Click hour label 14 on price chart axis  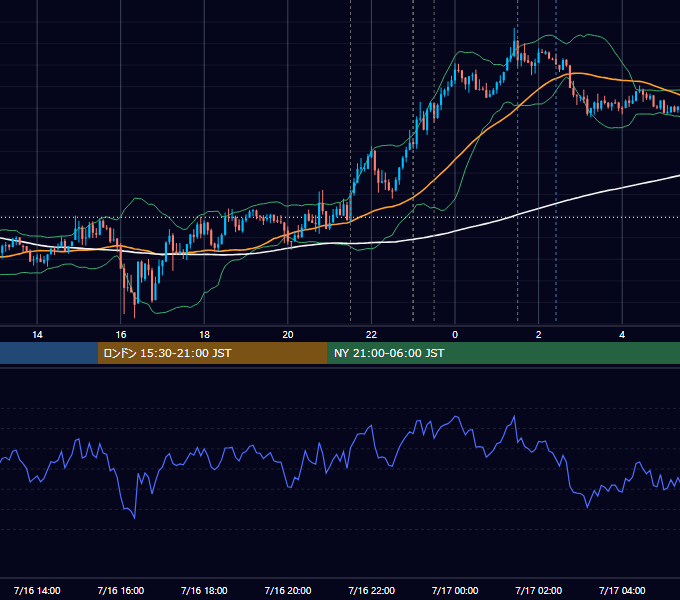37,335
